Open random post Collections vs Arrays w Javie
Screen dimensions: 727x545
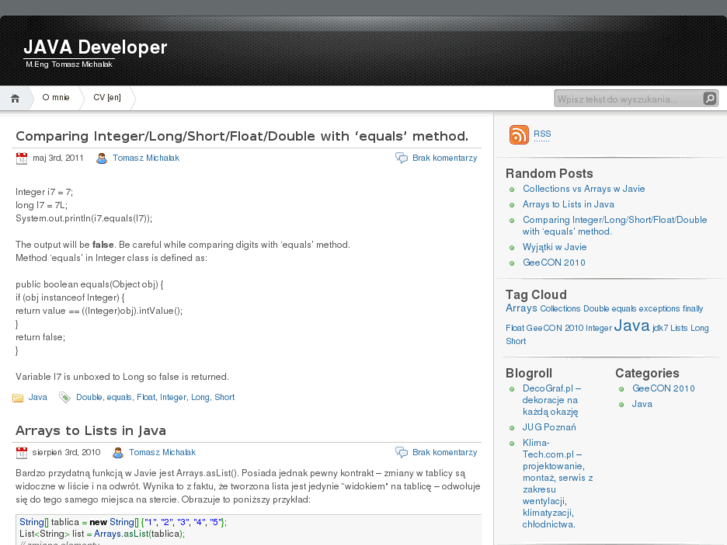pos(584,189)
